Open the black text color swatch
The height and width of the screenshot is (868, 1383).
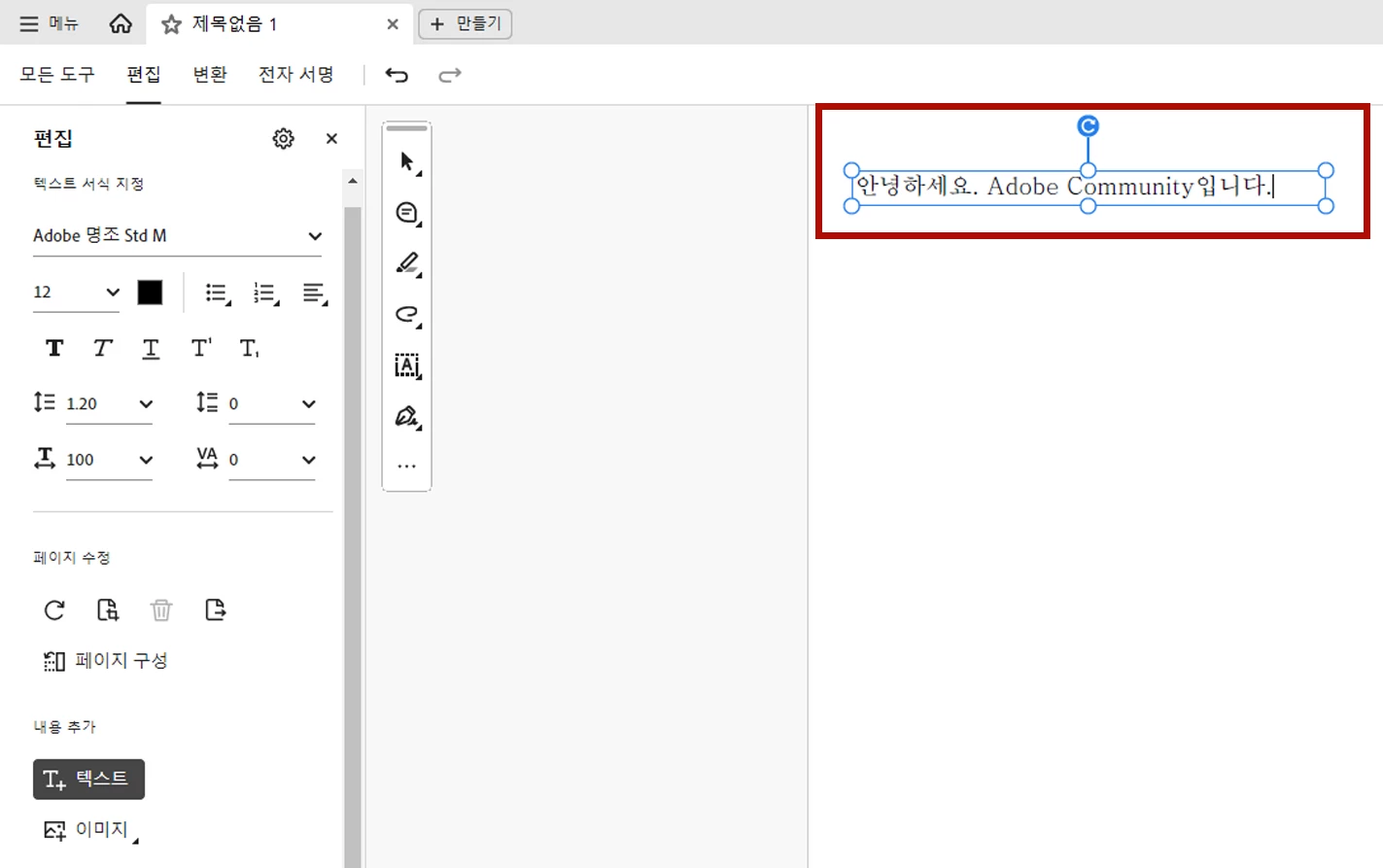pyautogui.click(x=150, y=293)
